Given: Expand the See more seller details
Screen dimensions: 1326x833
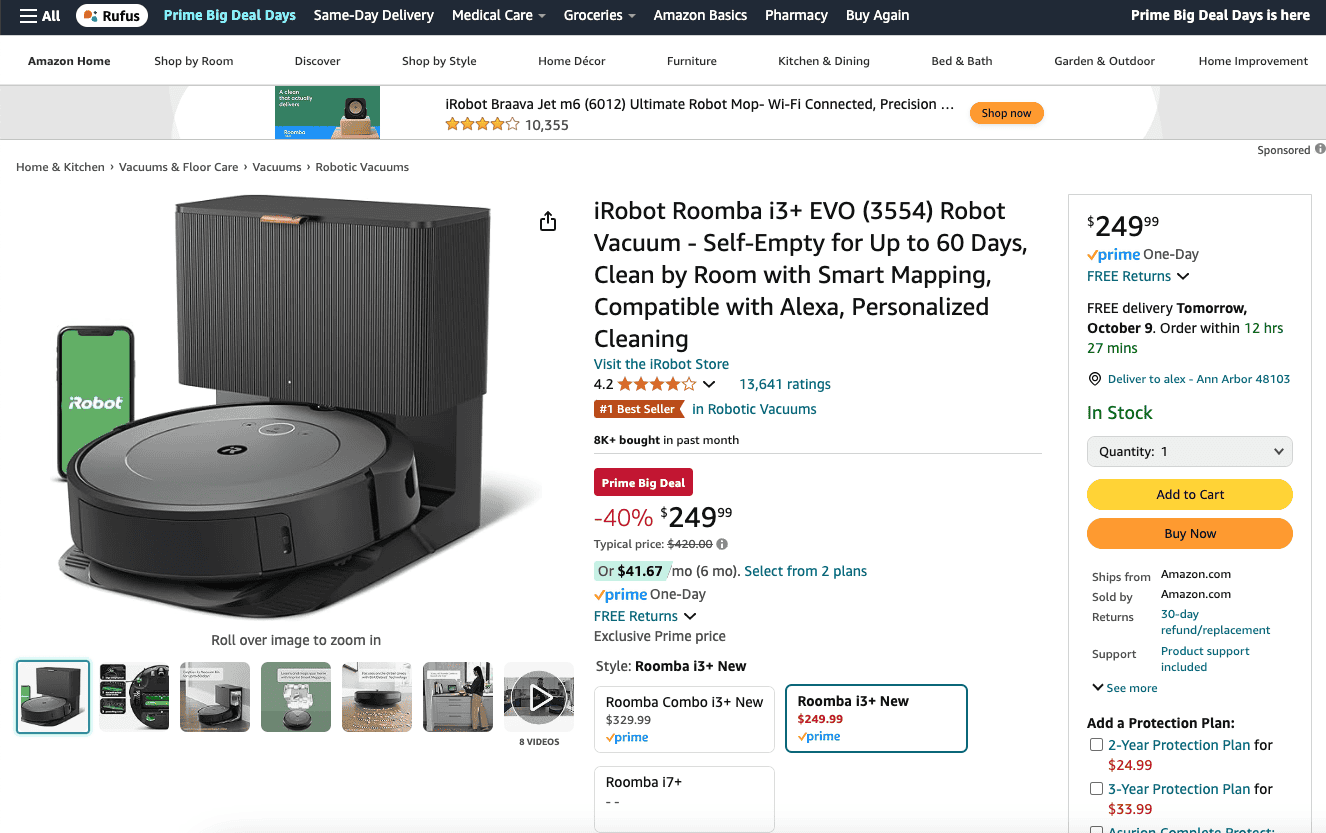Looking at the screenshot, I should pos(1124,688).
